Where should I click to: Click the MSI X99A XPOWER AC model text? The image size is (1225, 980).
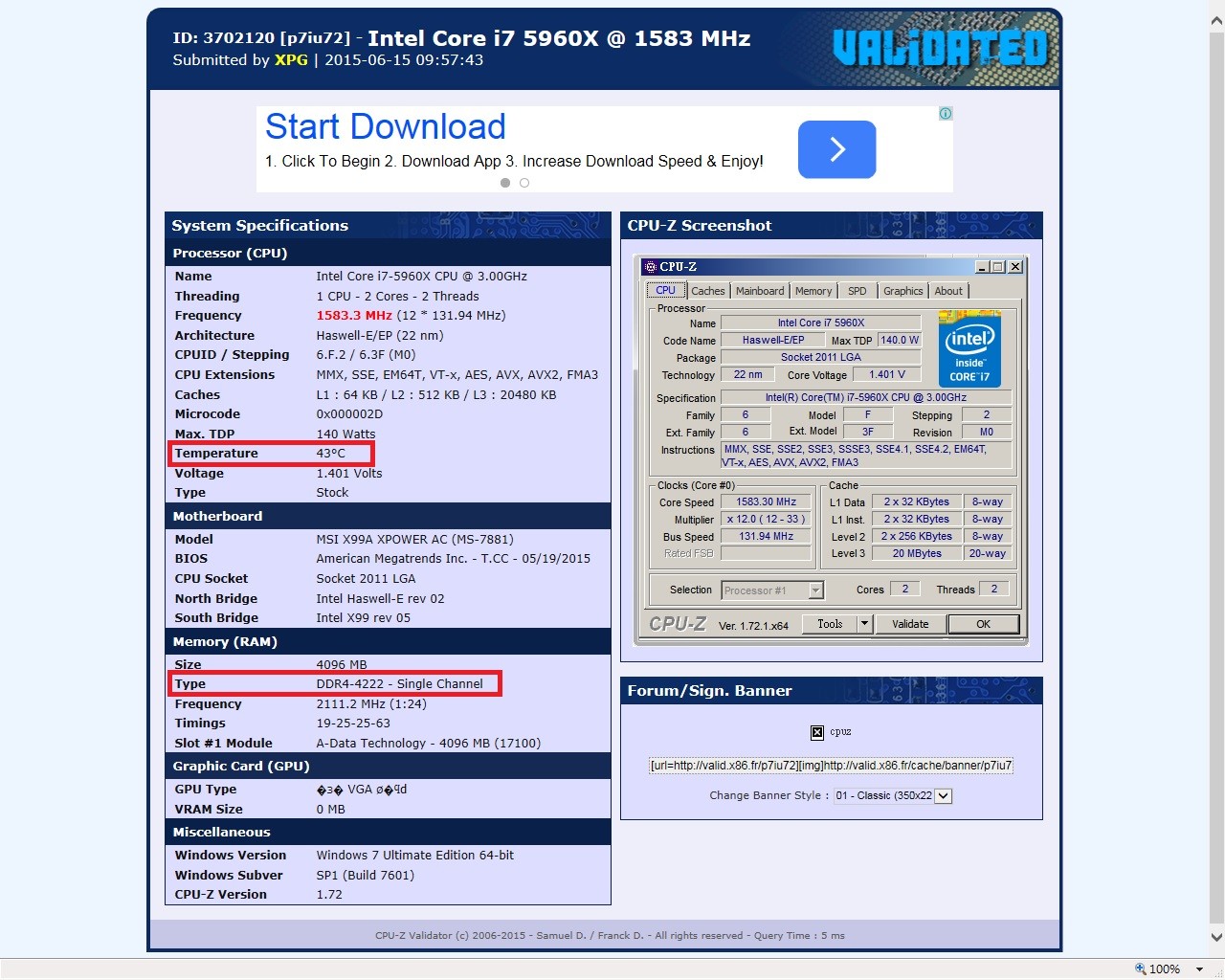414,539
